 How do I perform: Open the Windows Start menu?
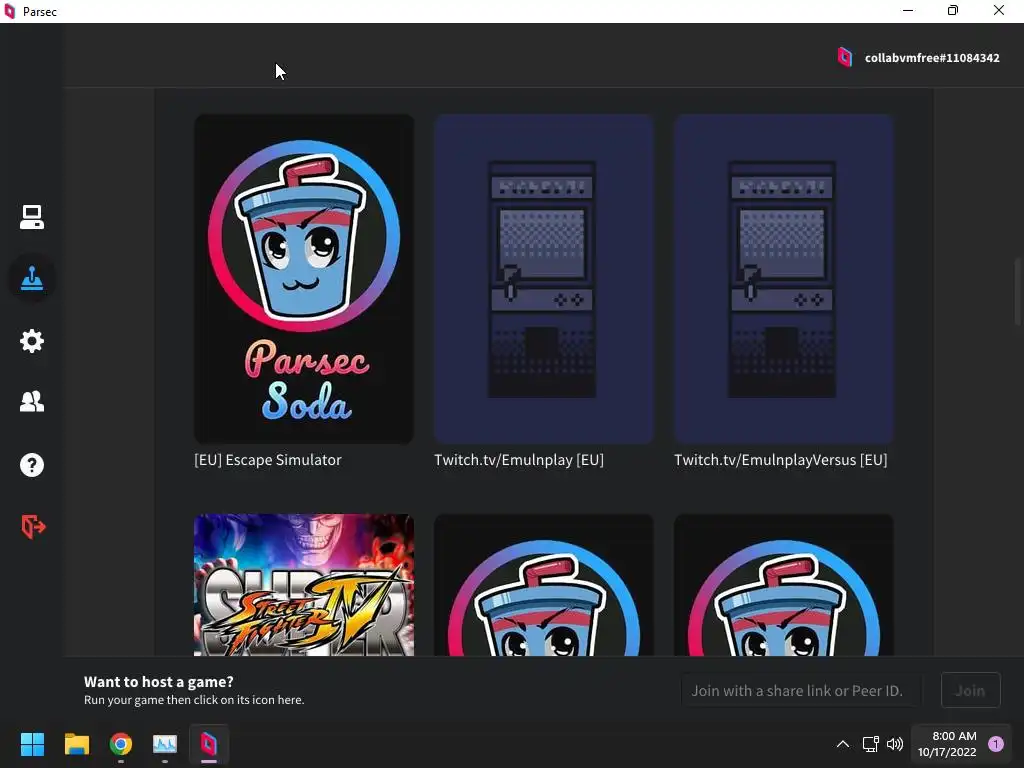point(32,744)
